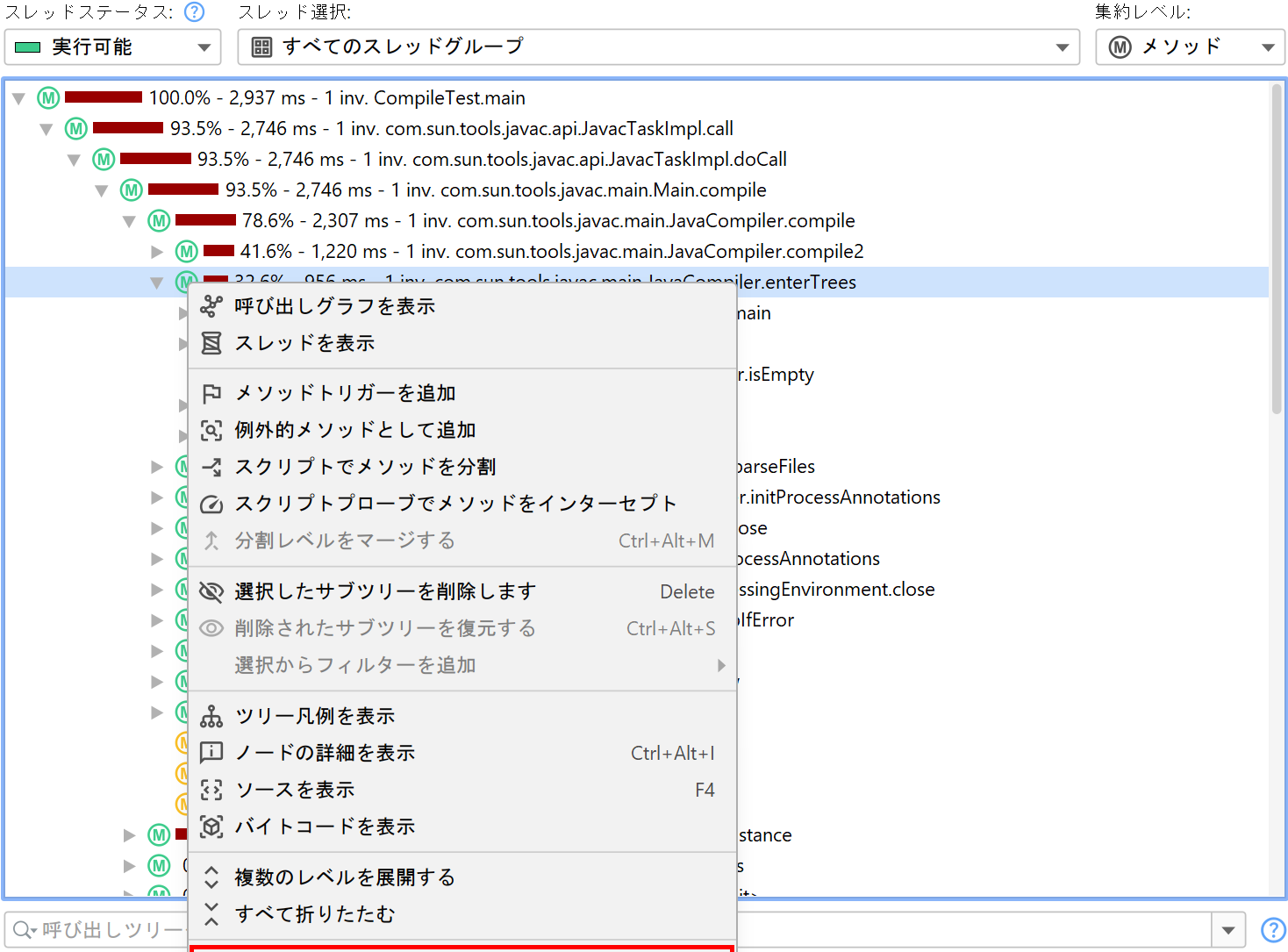This screenshot has height=952, width=1288.
Task: Select '選択したサブツリーを削除します' menu item
Action: (x=385, y=591)
